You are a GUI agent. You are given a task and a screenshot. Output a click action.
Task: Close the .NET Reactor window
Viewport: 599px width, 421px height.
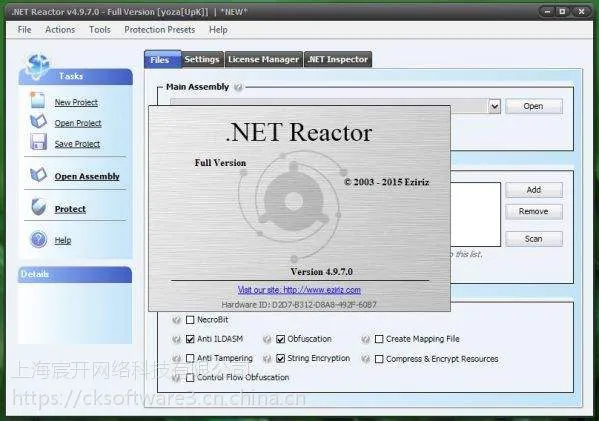point(581,12)
